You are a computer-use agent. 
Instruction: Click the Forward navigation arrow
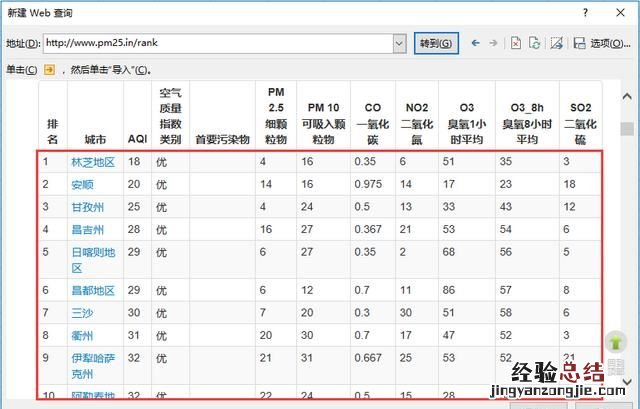click(494, 43)
